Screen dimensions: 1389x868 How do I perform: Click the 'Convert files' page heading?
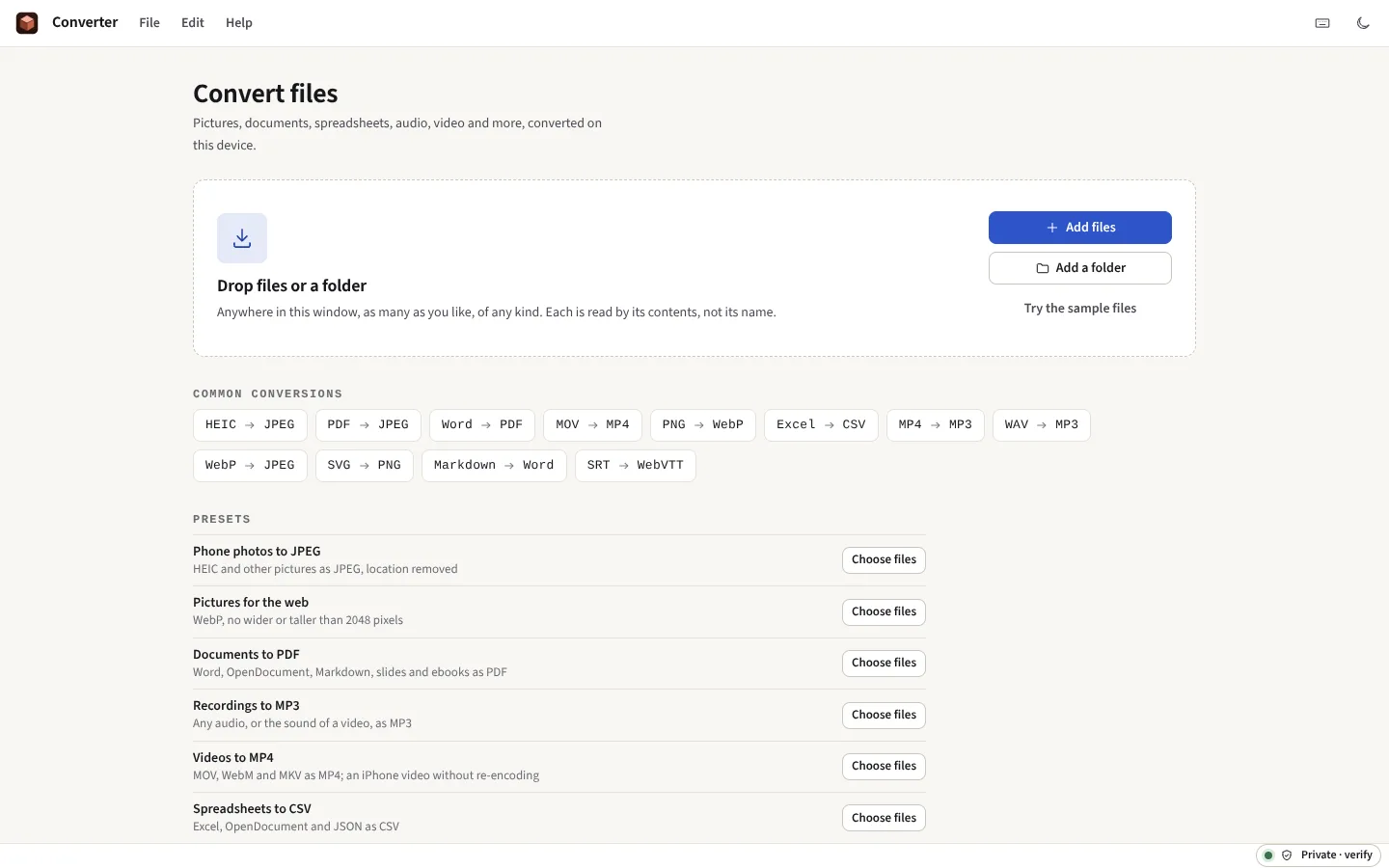(x=265, y=94)
